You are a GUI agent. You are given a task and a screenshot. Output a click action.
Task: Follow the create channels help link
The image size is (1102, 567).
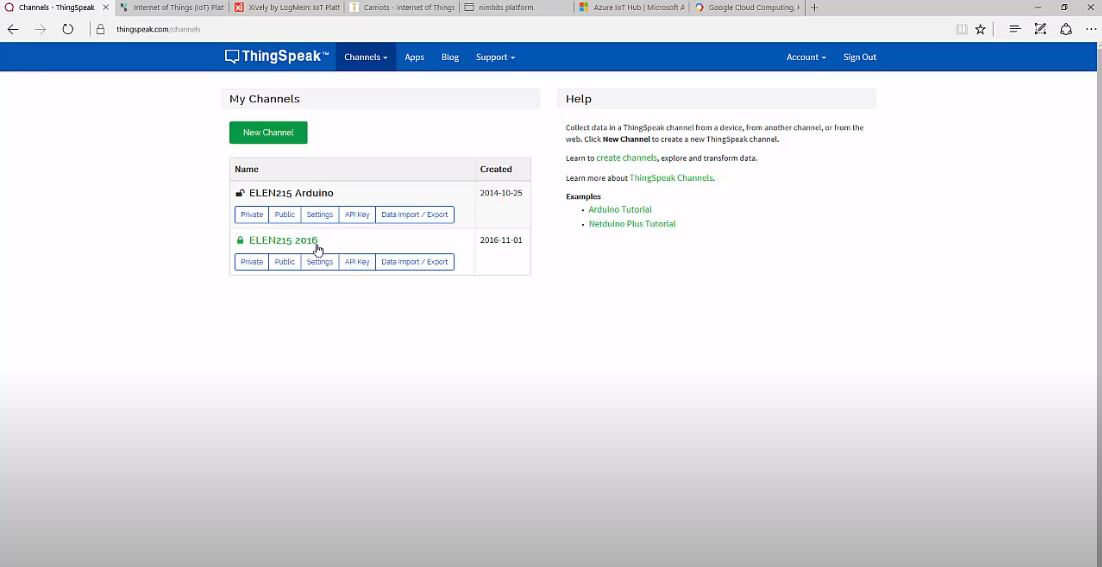[626, 158]
